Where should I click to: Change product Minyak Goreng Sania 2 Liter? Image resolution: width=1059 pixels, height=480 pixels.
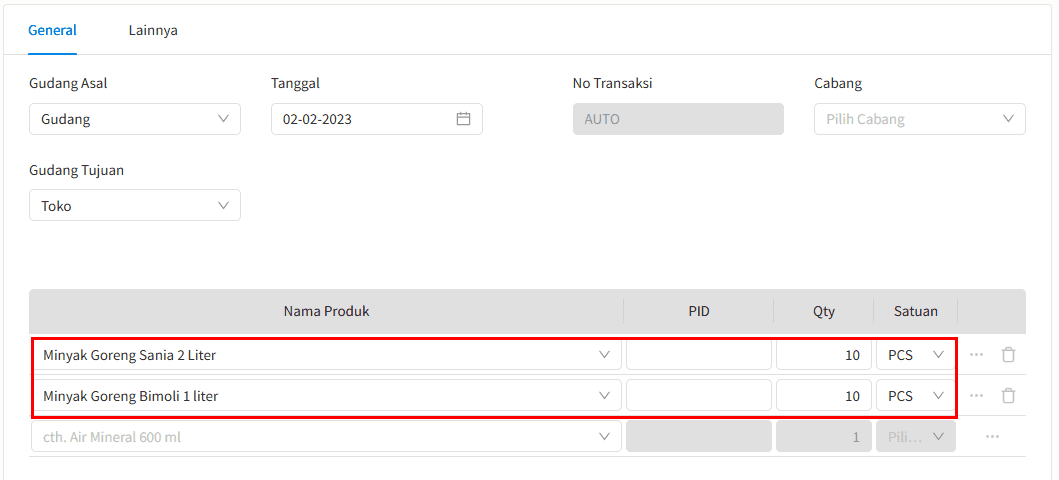point(326,355)
